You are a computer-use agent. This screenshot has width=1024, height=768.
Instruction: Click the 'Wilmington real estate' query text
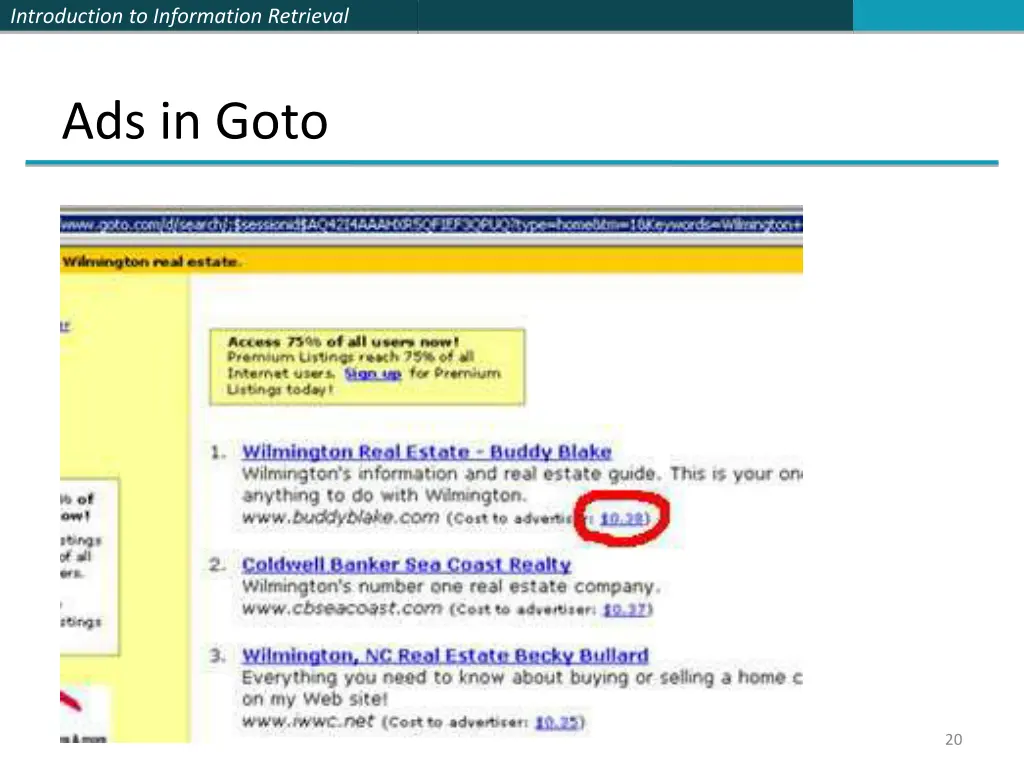(x=152, y=262)
